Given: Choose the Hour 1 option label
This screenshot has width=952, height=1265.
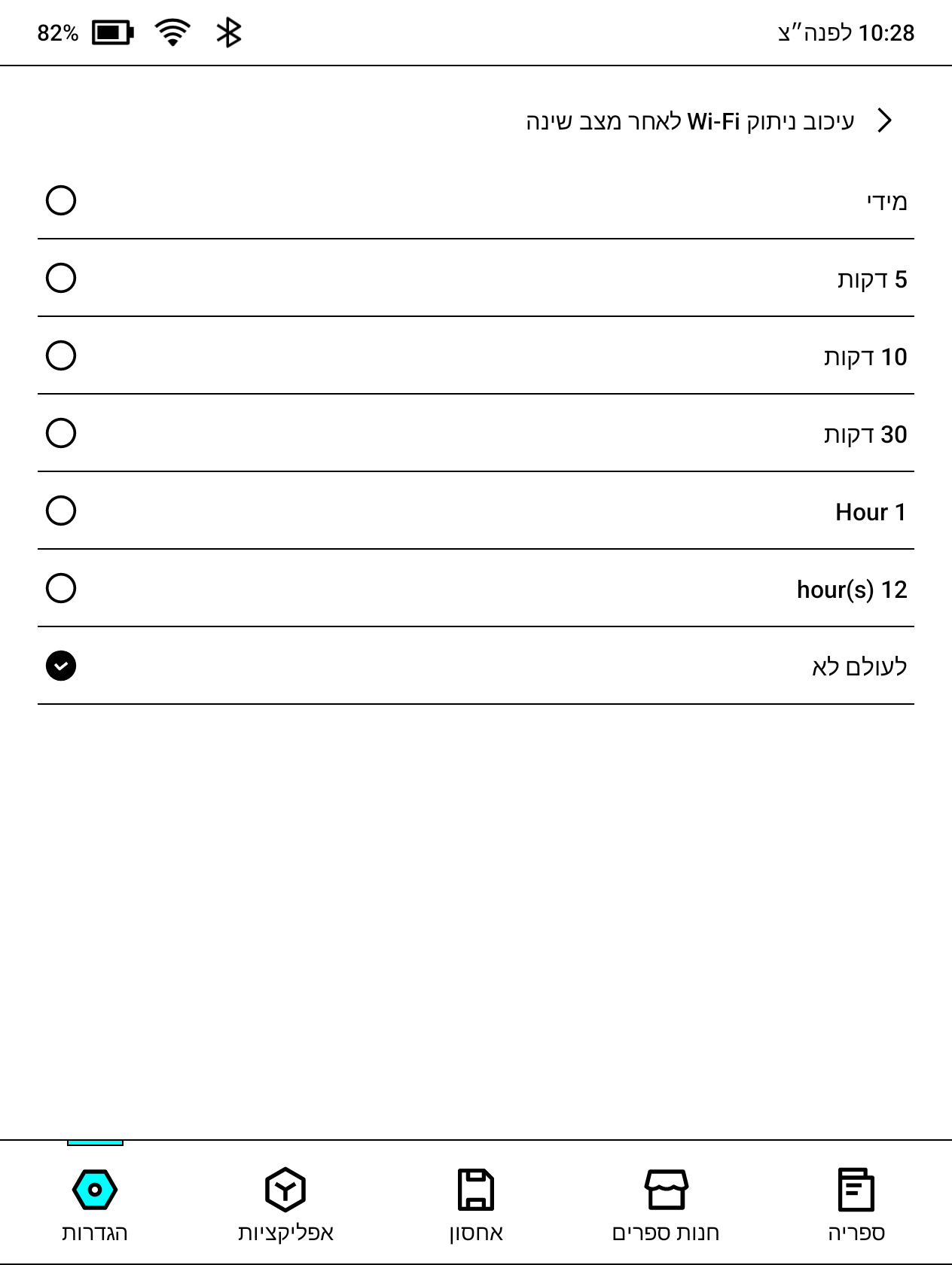Looking at the screenshot, I should point(871,512).
